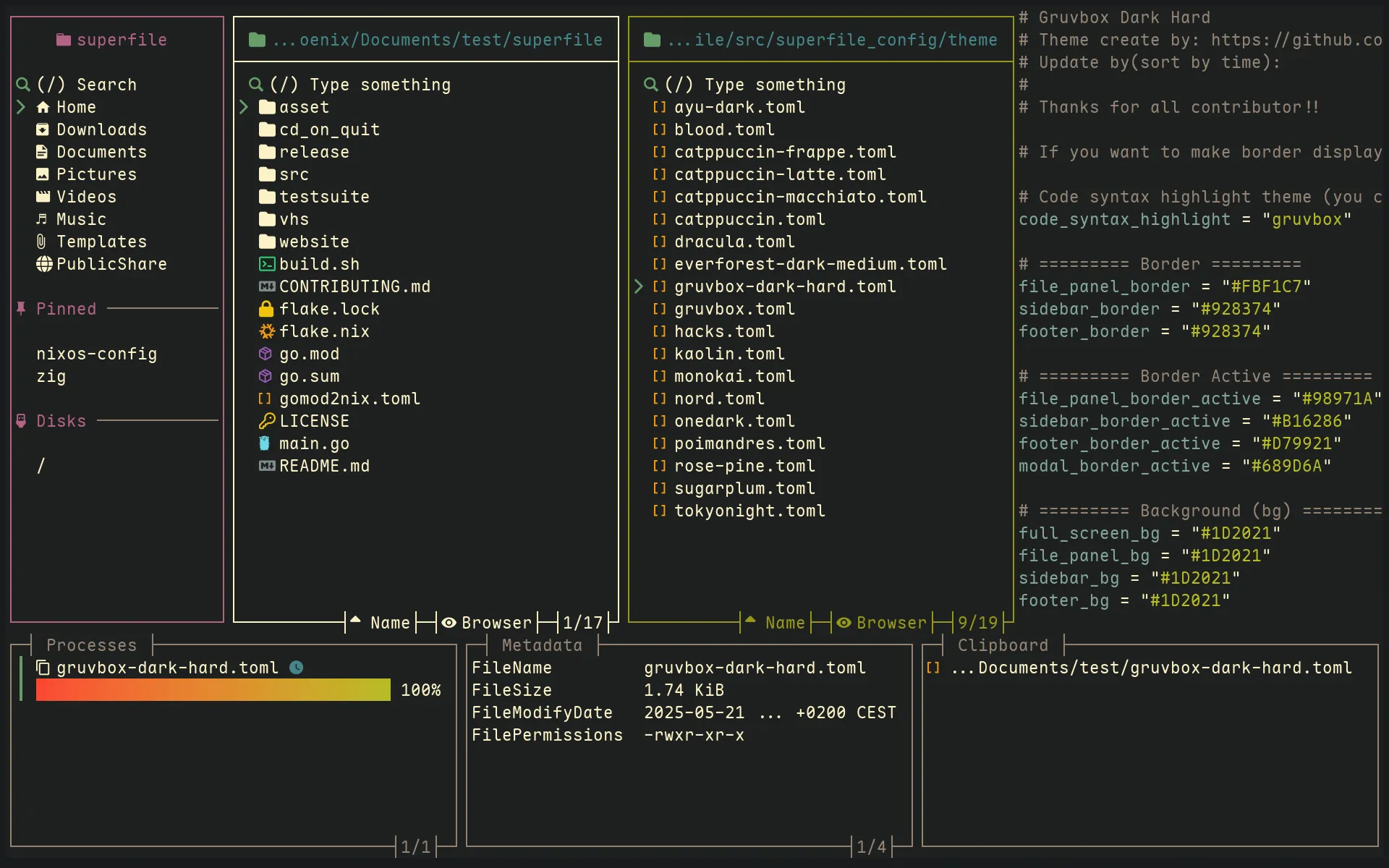Toggle the Browser eye view in the superfile panel
The height and width of the screenshot is (868, 1389).
450,623
